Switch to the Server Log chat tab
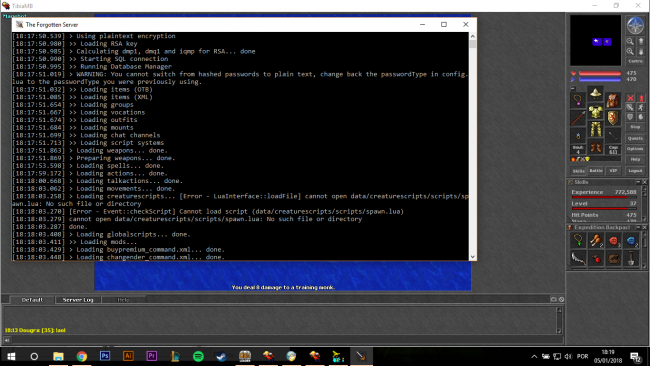650x366 pixels. [78, 300]
